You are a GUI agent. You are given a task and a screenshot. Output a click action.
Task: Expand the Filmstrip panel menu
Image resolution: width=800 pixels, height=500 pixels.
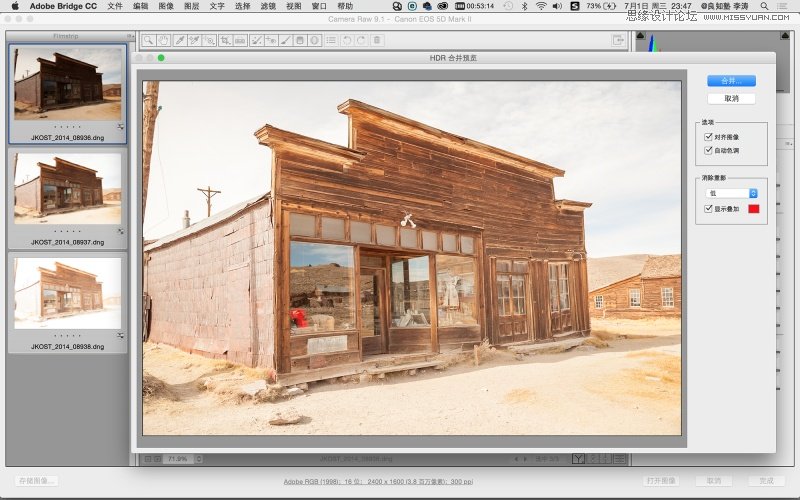[x=130, y=36]
